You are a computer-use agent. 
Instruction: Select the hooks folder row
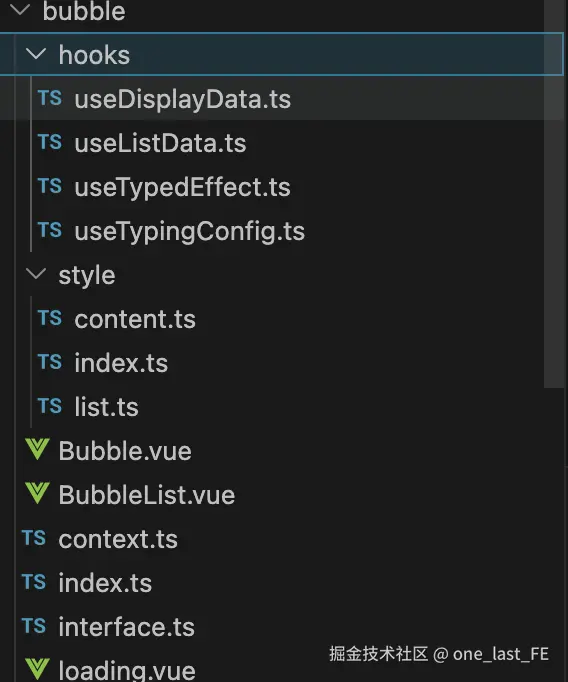[281, 54]
